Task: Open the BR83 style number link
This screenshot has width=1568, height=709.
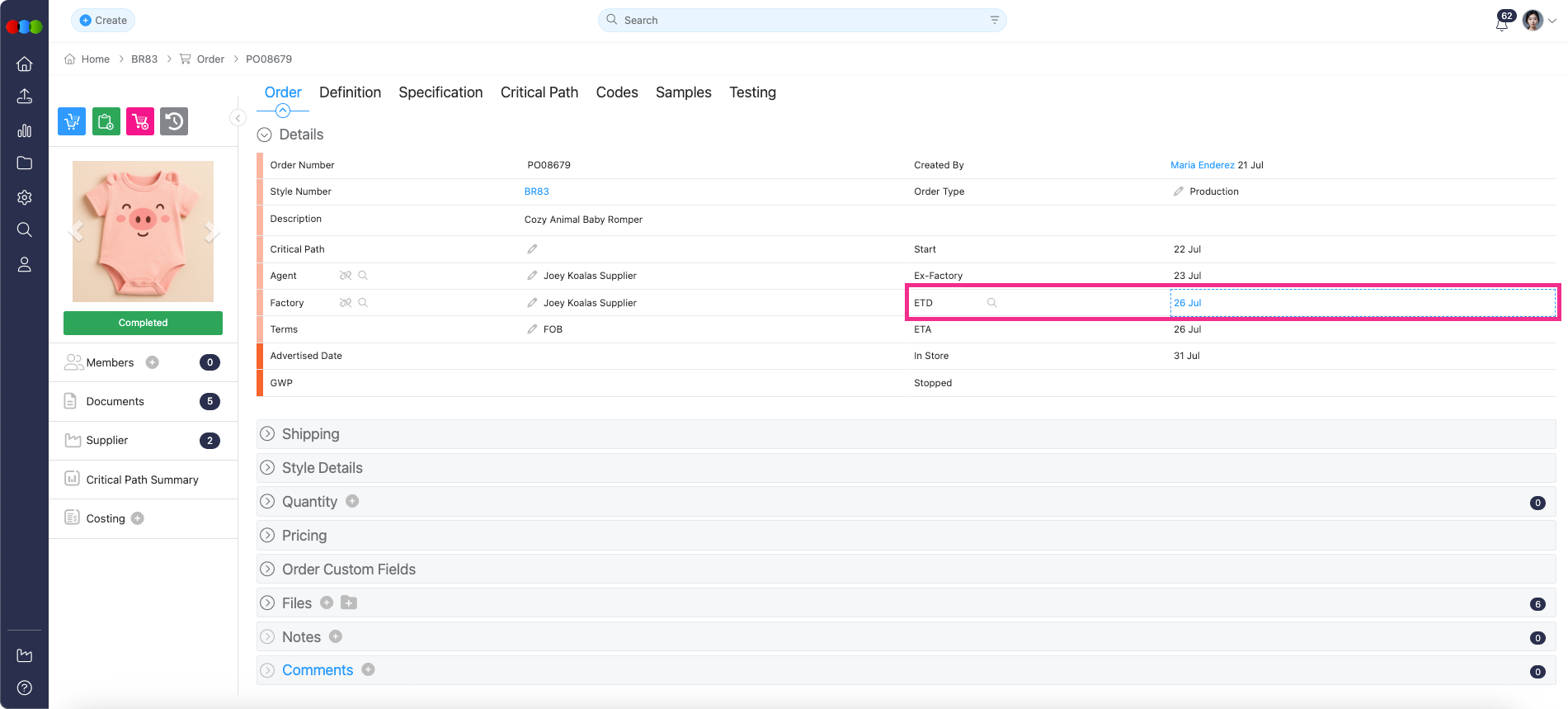Action: pyautogui.click(x=536, y=191)
